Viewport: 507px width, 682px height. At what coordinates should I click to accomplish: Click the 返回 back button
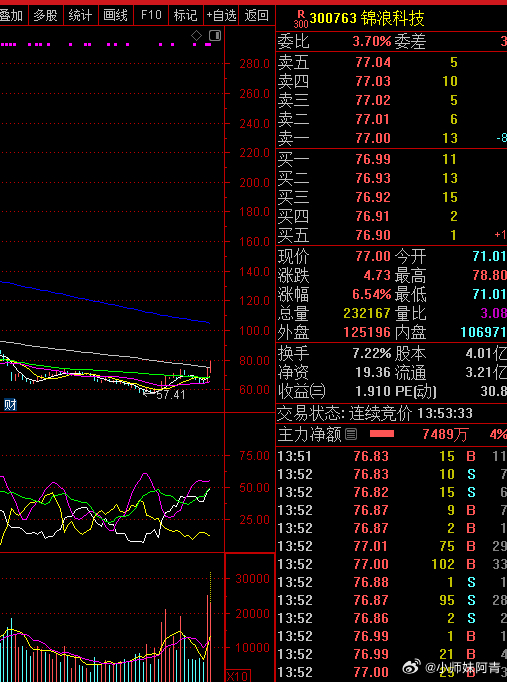257,16
